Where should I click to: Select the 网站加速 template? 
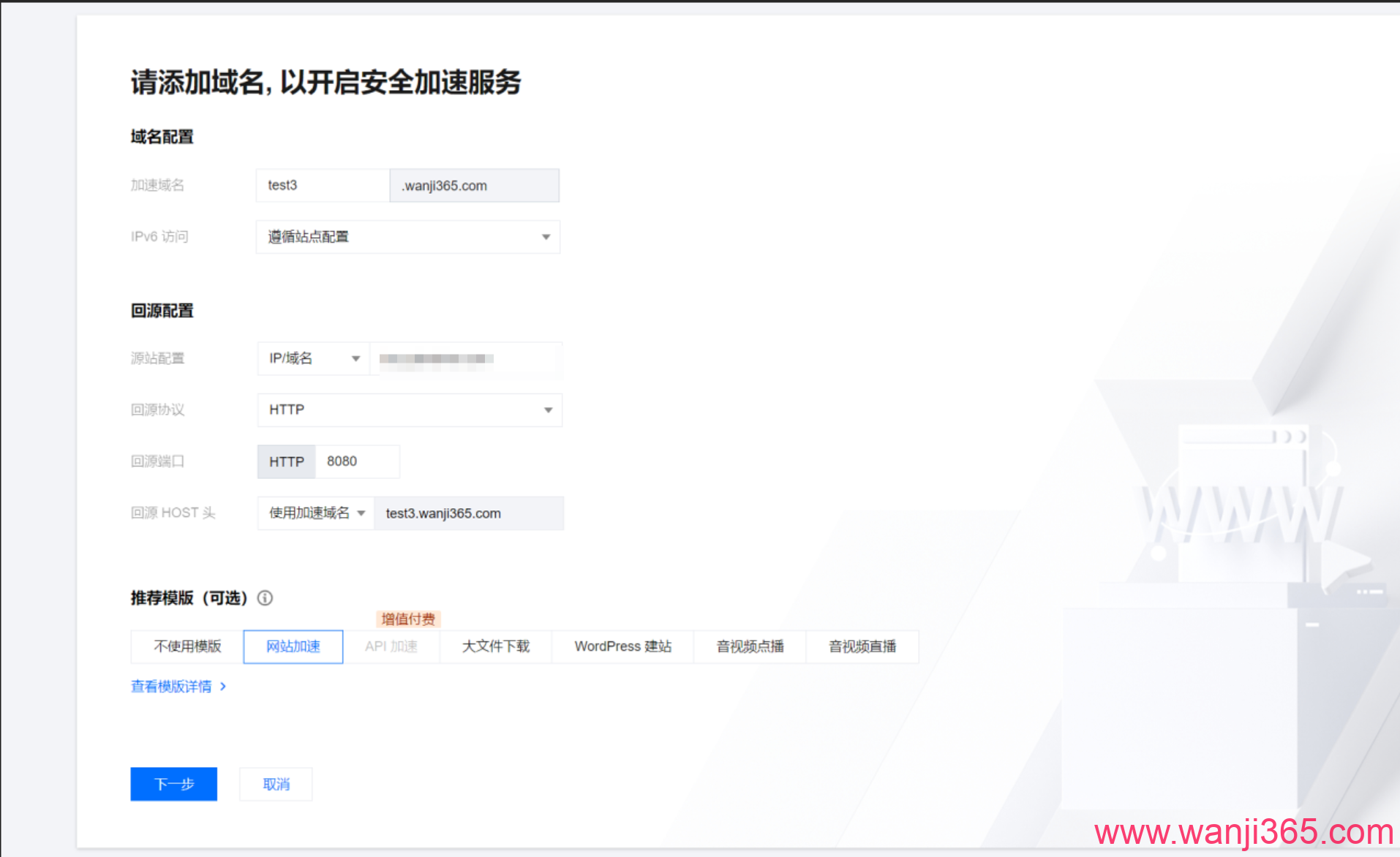293,646
